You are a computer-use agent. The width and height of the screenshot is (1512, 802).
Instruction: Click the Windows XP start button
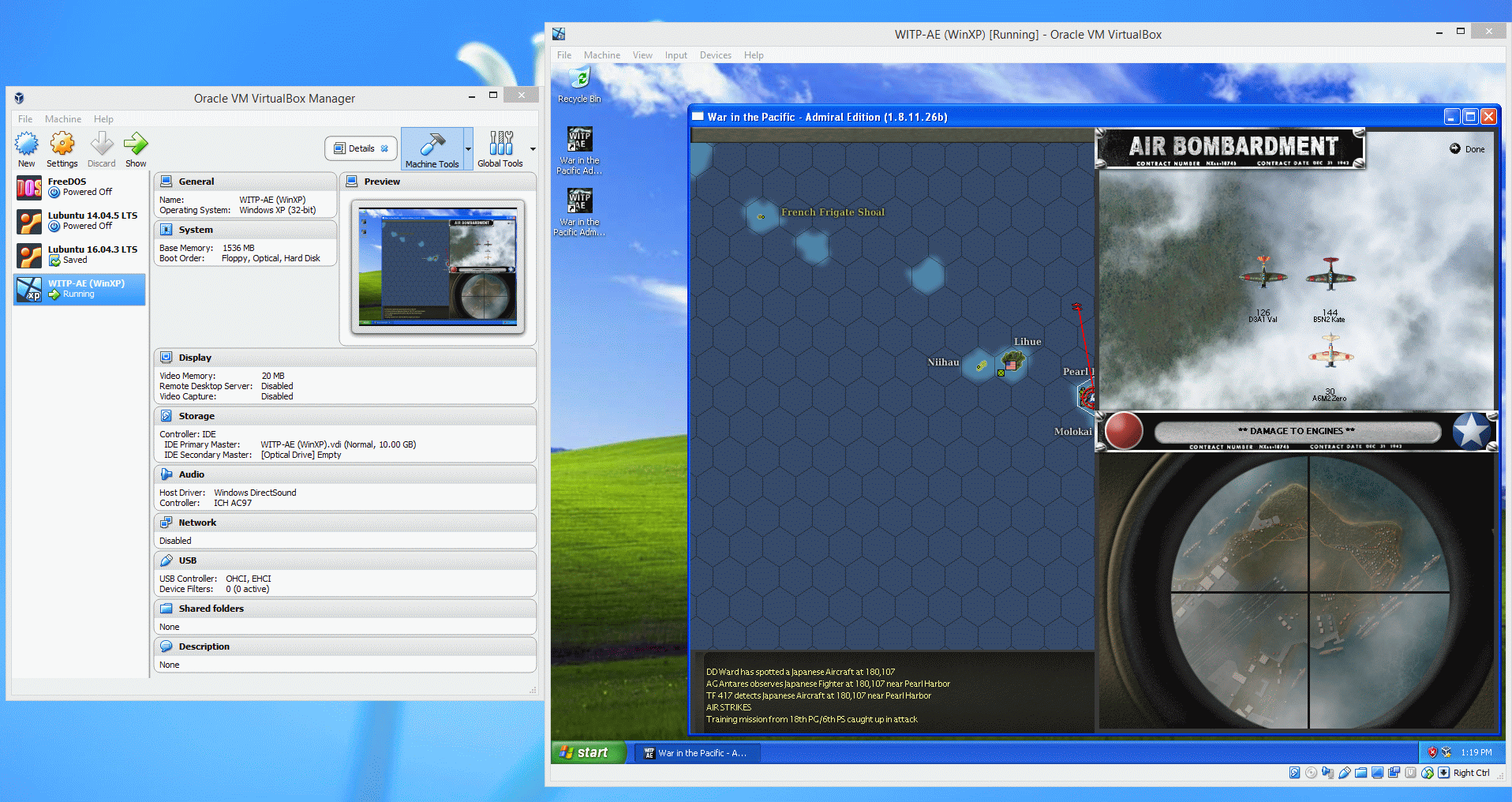pyautogui.click(x=589, y=752)
